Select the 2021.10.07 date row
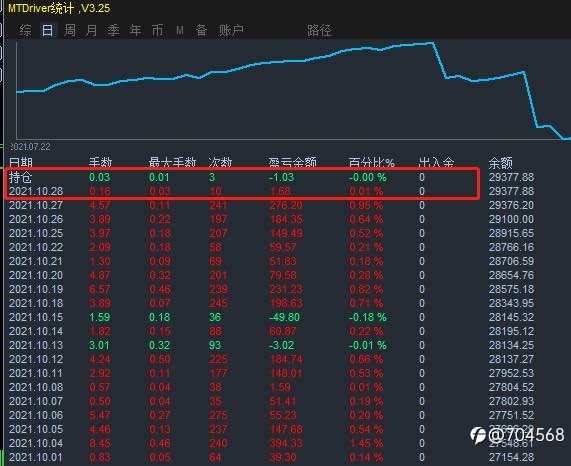 tap(36, 401)
